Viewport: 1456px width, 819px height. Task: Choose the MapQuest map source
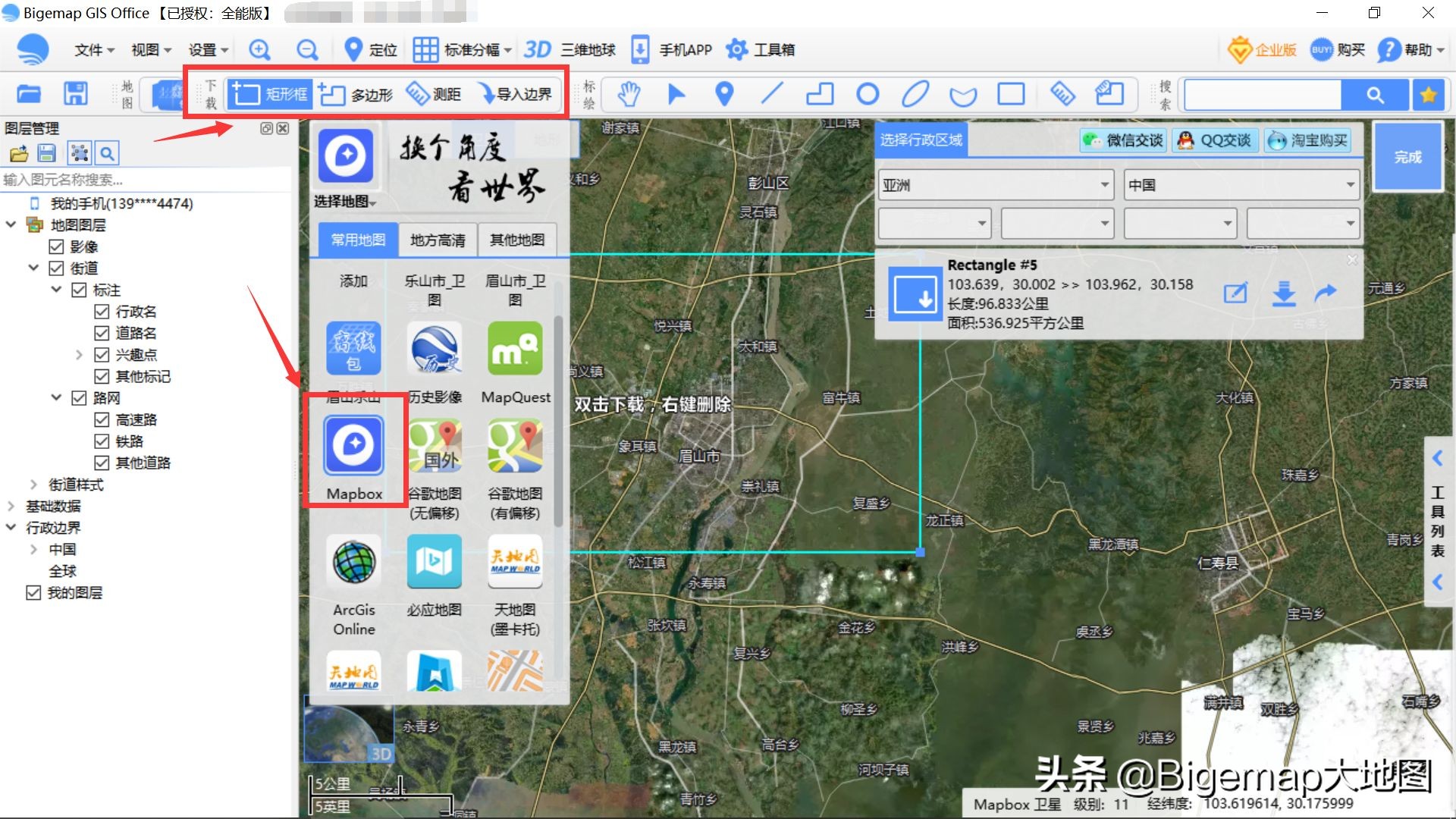point(516,362)
